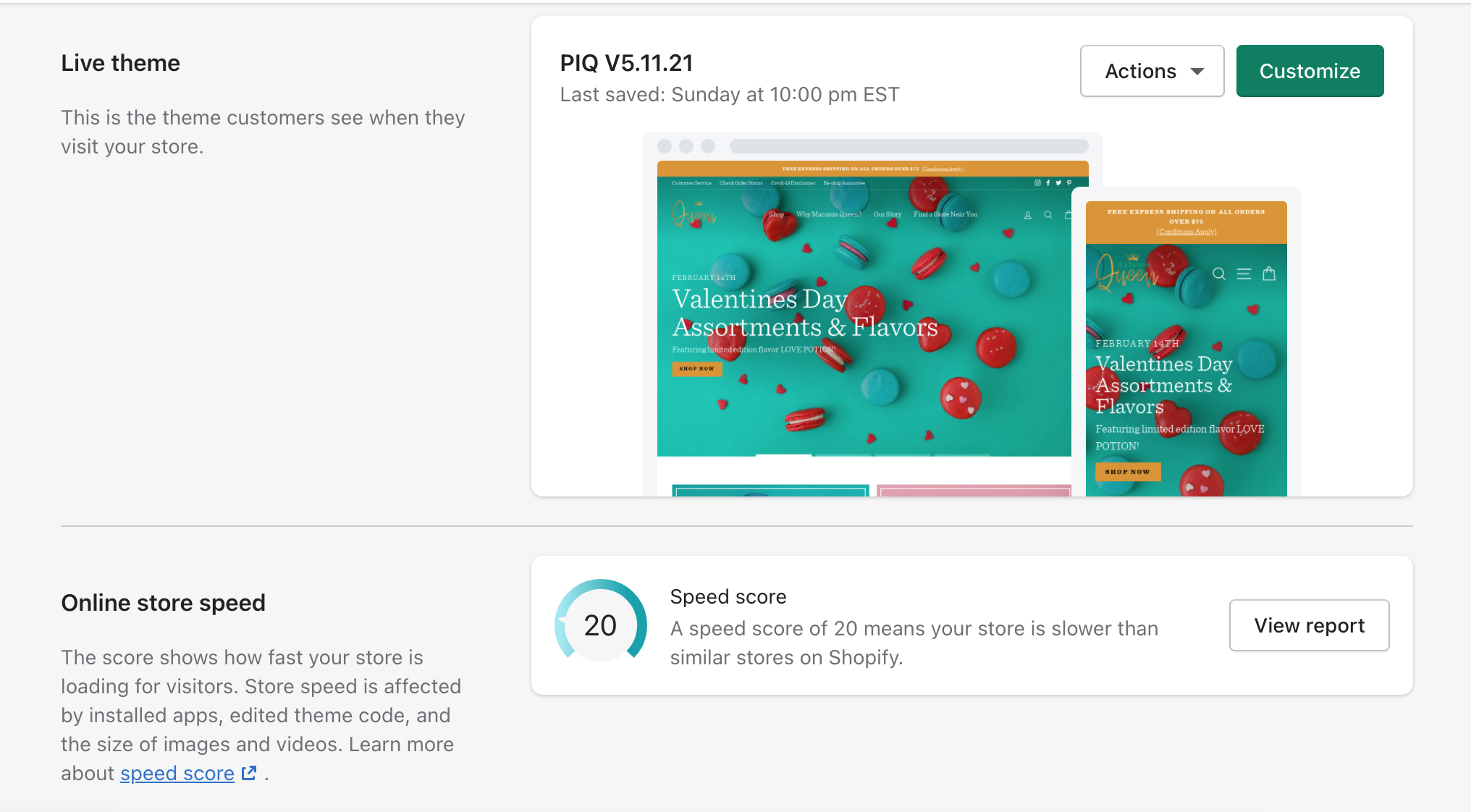The height and width of the screenshot is (812, 1471).
Task: Click Our Story navigation link
Action: click(x=888, y=214)
